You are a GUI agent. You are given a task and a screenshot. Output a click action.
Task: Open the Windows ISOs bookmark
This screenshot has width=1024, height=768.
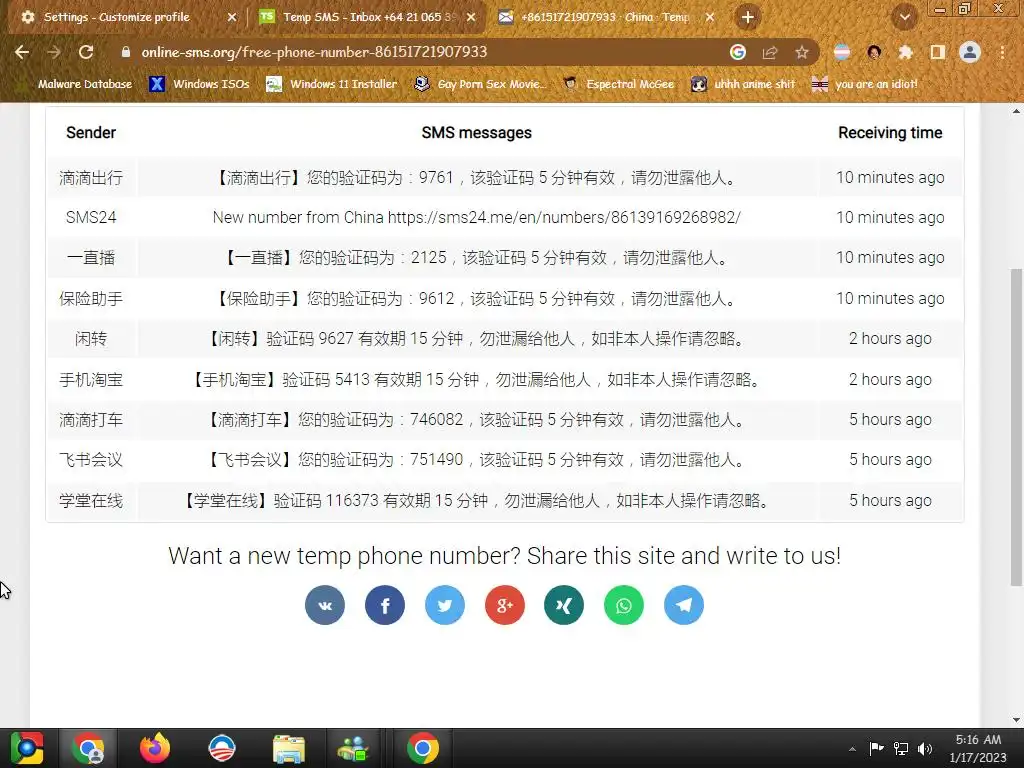[x=199, y=84]
